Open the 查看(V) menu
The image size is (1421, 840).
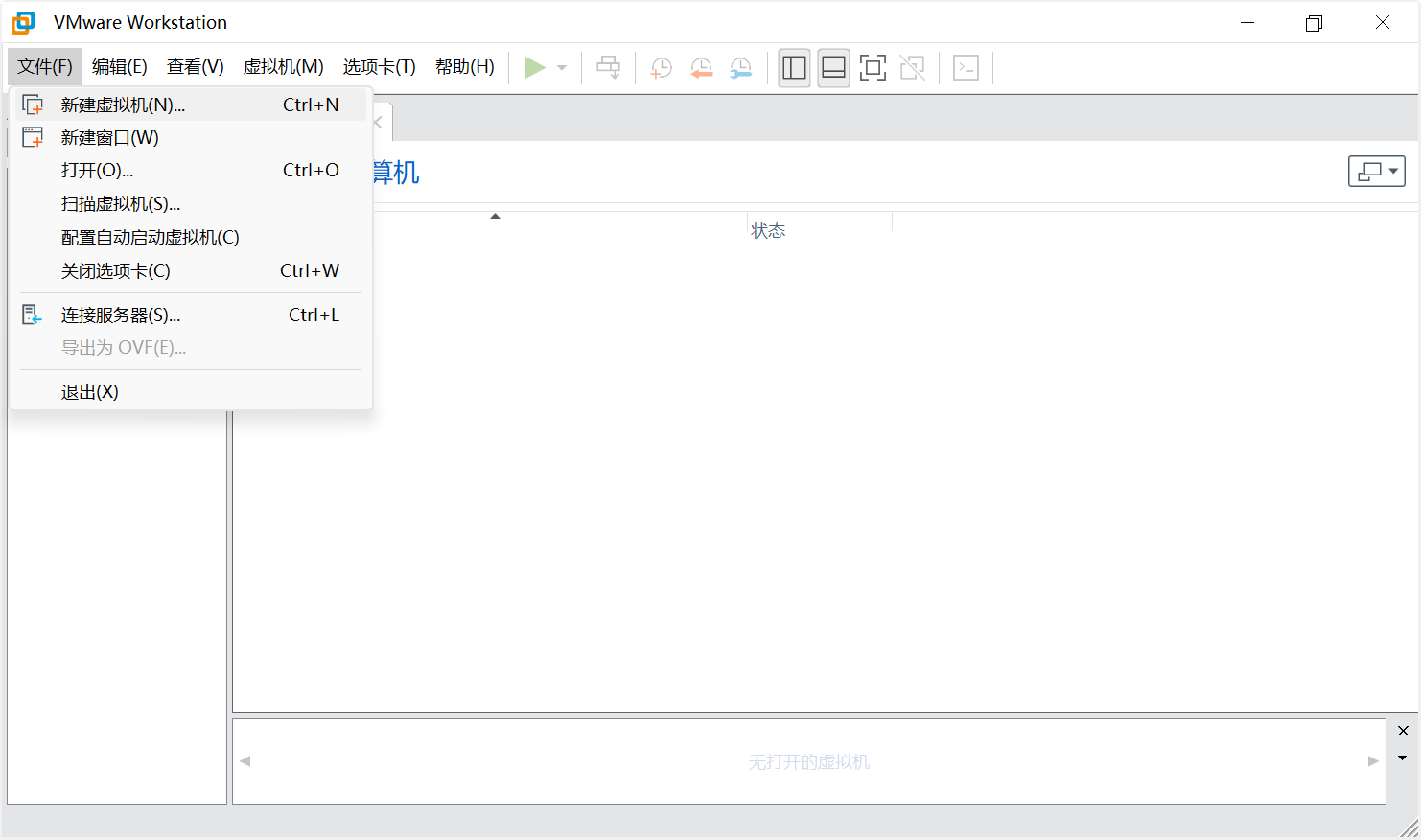[x=196, y=66]
